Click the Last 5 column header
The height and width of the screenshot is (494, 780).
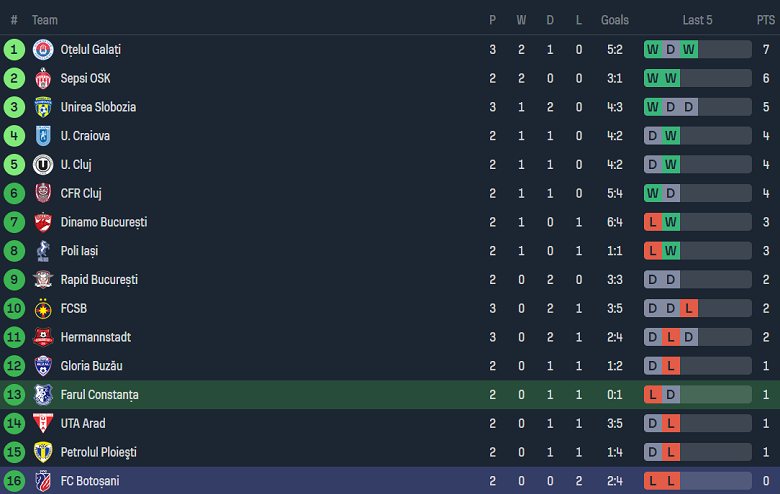click(x=697, y=20)
